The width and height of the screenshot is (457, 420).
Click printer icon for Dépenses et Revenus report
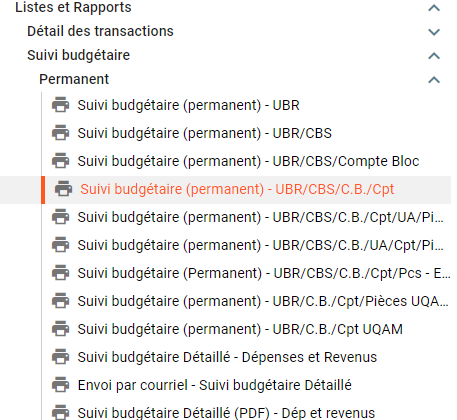click(x=60, y=357)
